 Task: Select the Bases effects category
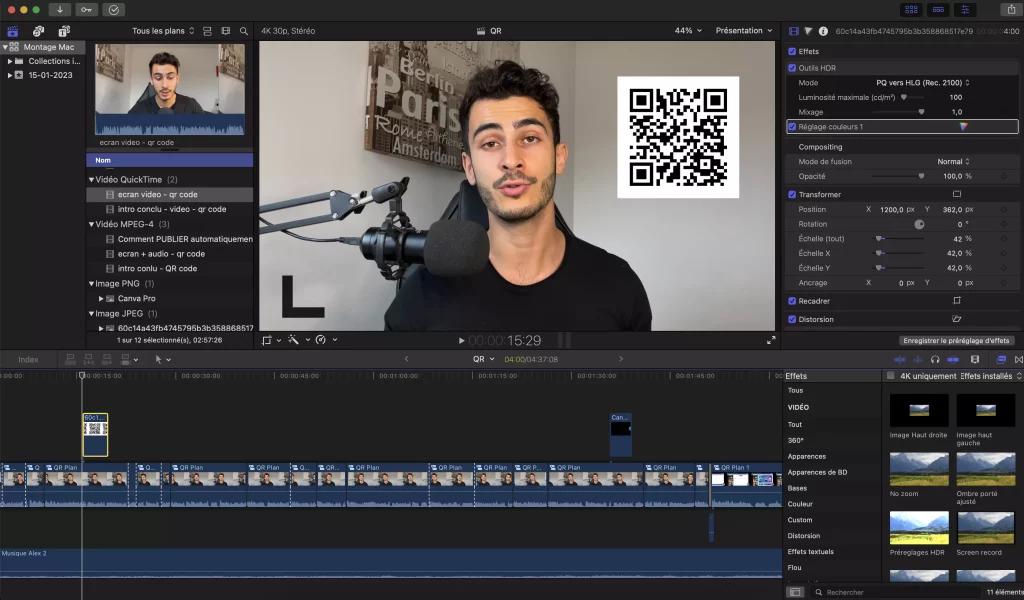797,488
